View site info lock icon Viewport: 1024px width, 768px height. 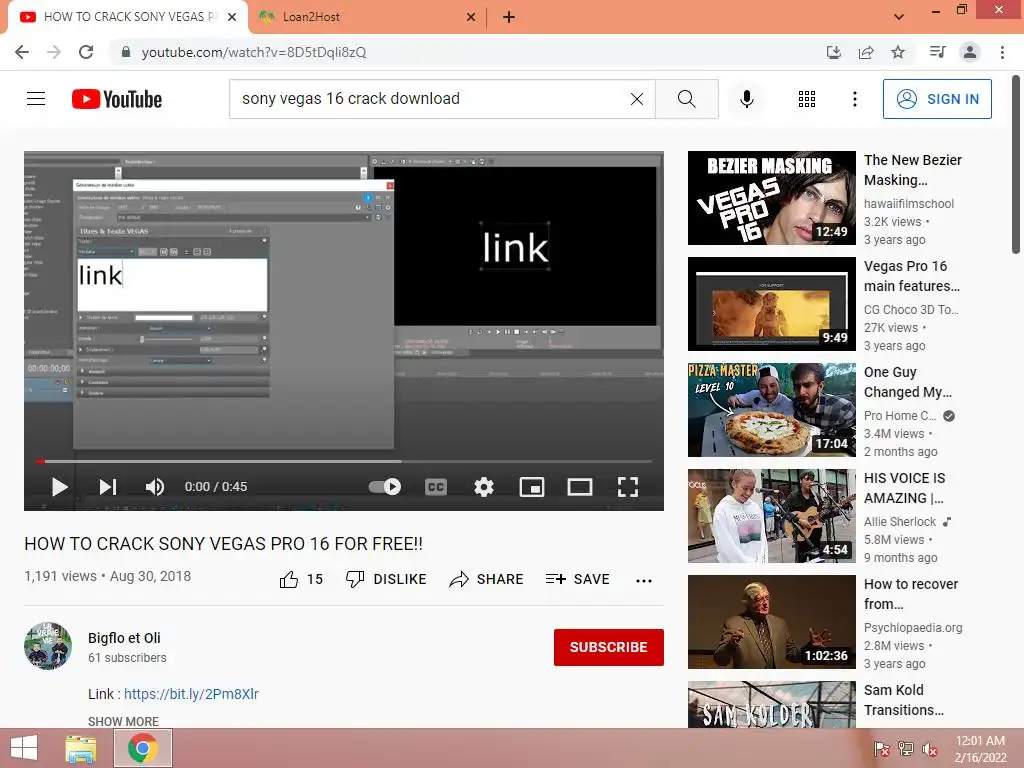pos(126,52)
